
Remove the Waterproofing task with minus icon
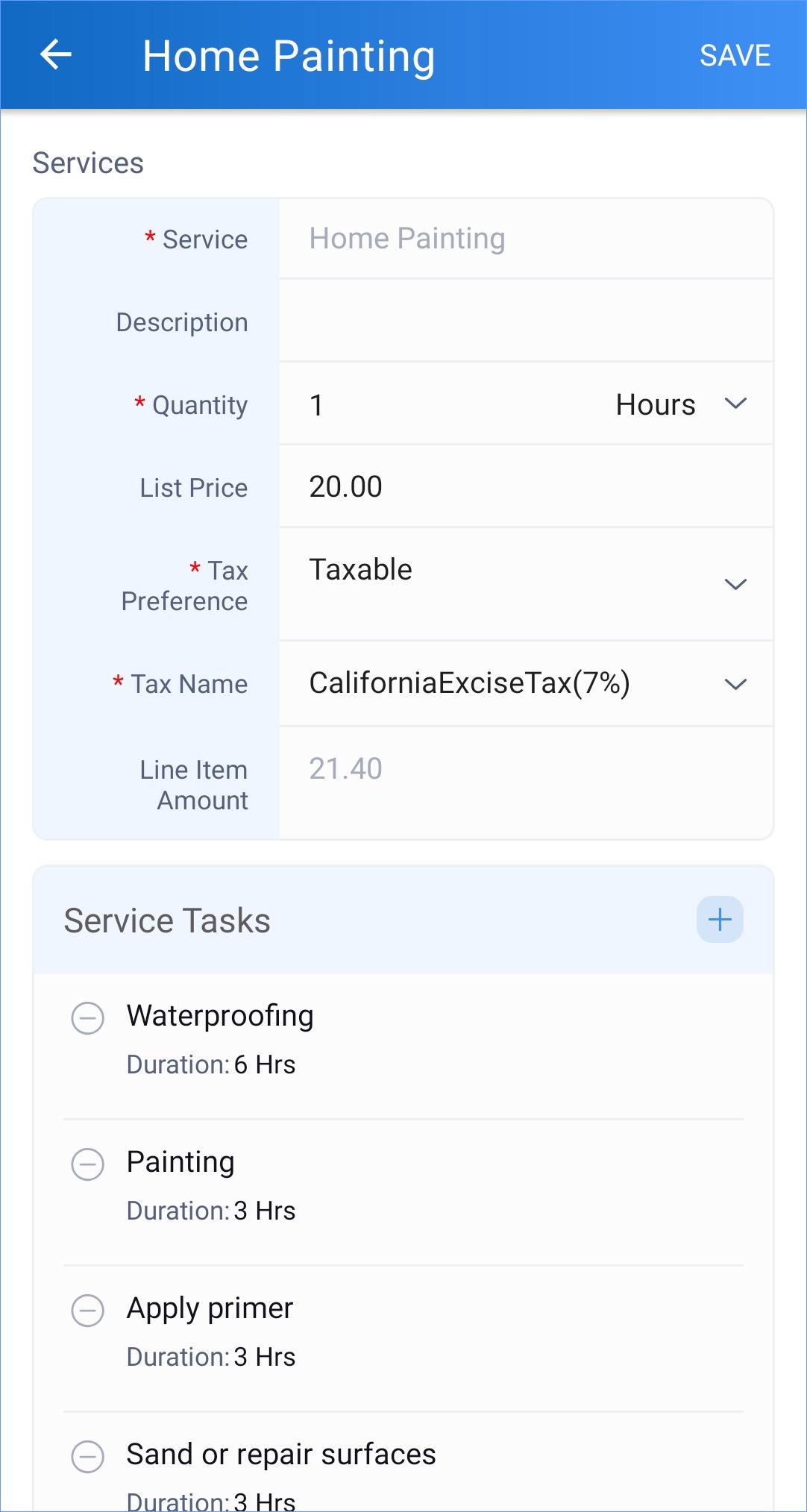point(88,1018)
